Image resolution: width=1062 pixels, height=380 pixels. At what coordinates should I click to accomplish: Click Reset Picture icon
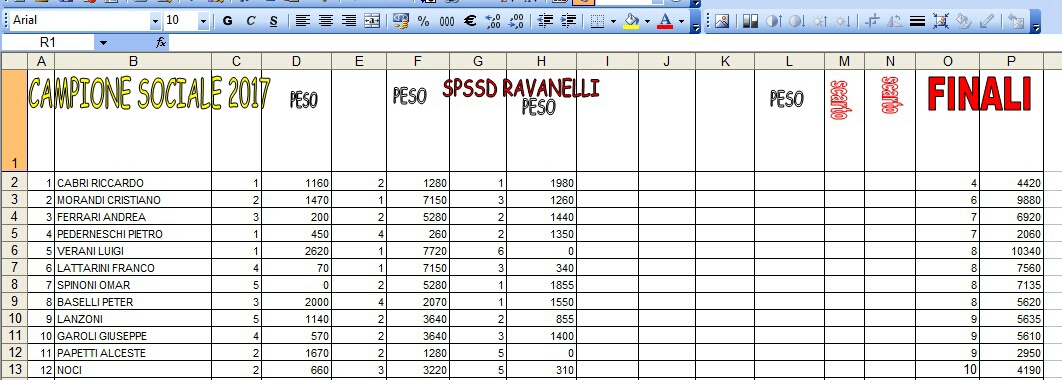1015,21
